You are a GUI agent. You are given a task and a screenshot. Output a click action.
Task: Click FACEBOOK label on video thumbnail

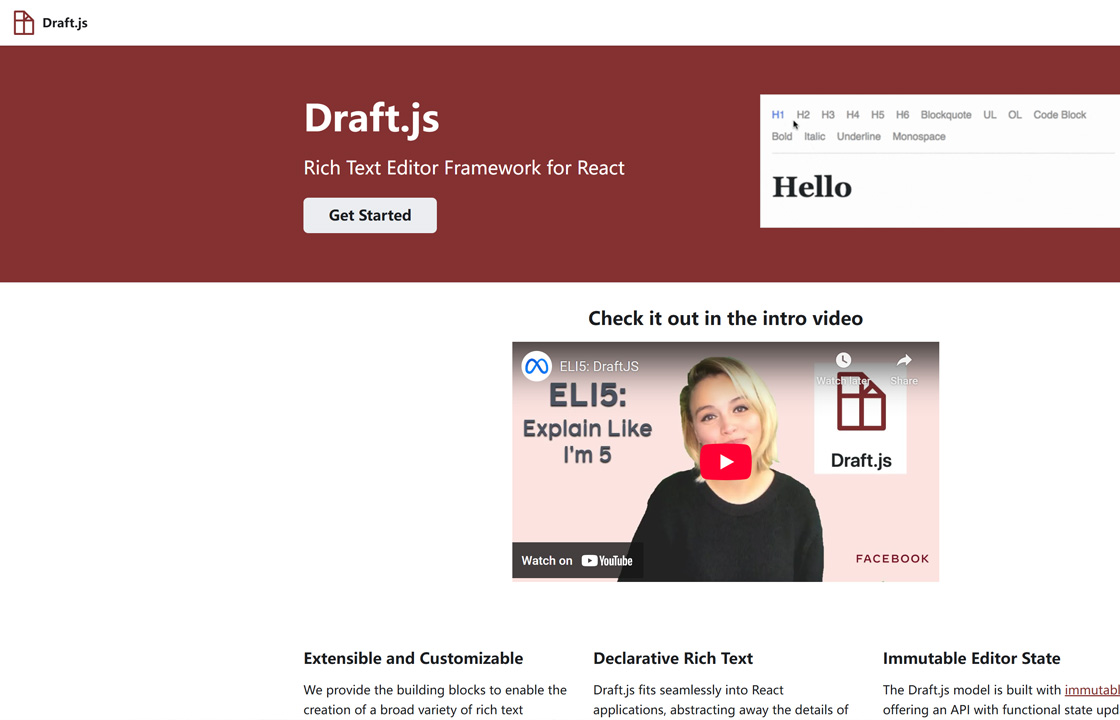892,559
